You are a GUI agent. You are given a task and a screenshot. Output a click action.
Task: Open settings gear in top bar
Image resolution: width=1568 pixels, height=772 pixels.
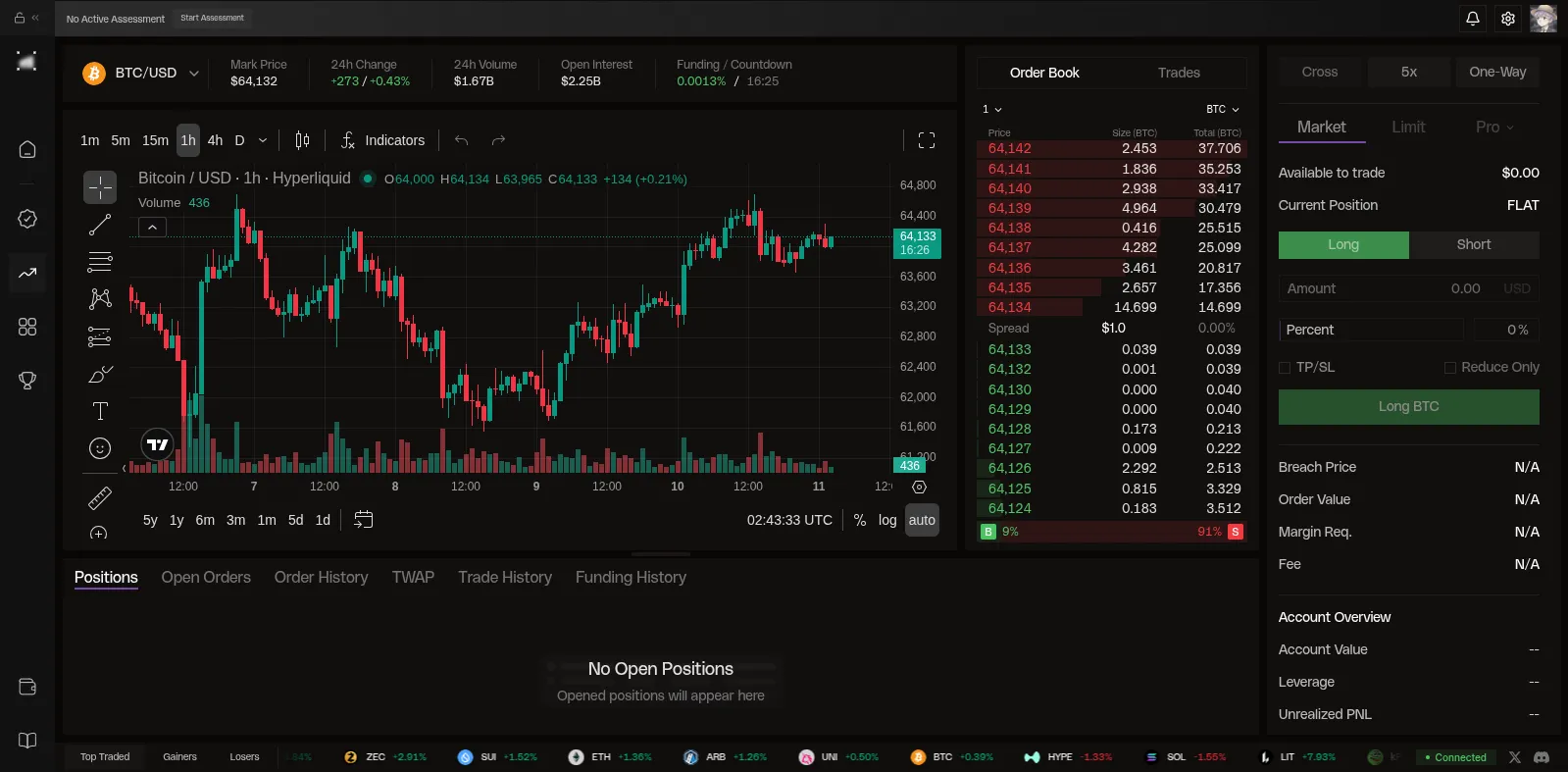click(1508, 18)
